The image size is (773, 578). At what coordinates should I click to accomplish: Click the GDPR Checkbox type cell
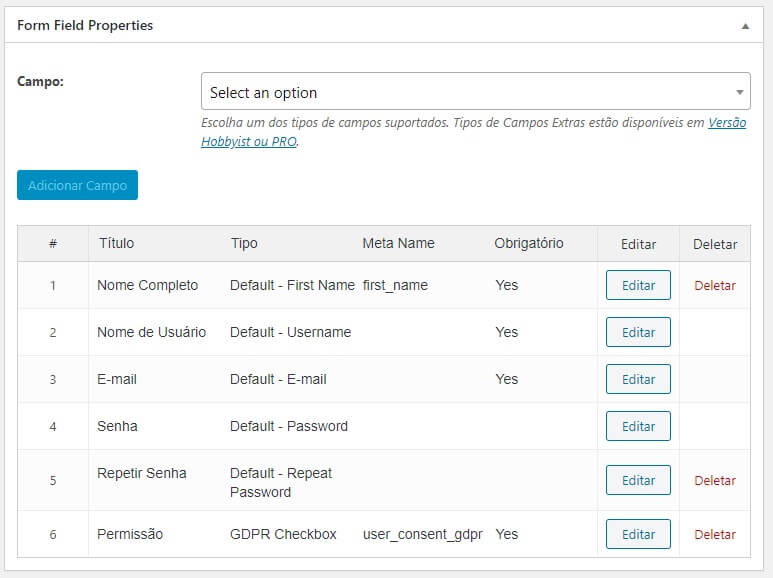pos(283,534)
